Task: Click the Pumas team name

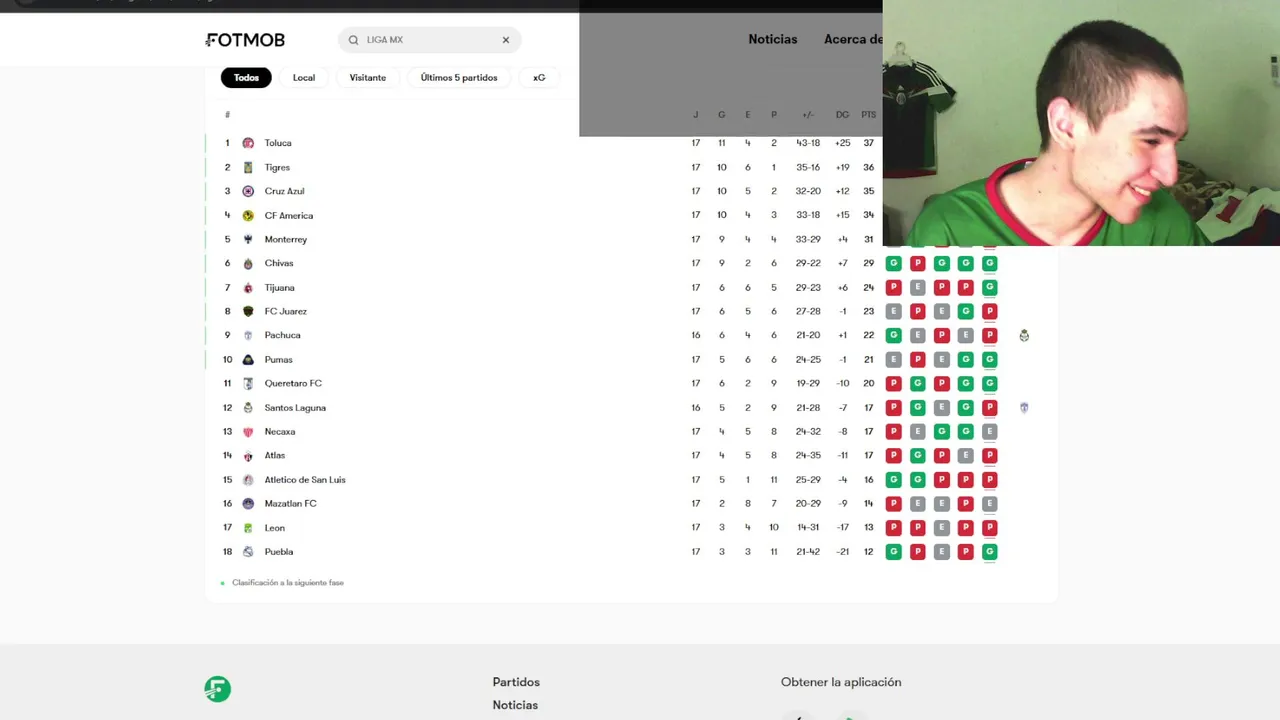Action: pos(279,359)
